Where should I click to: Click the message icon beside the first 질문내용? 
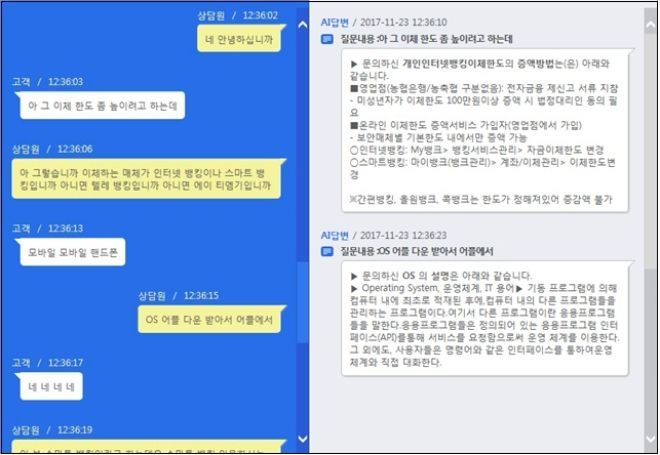[x=327, y=39]
